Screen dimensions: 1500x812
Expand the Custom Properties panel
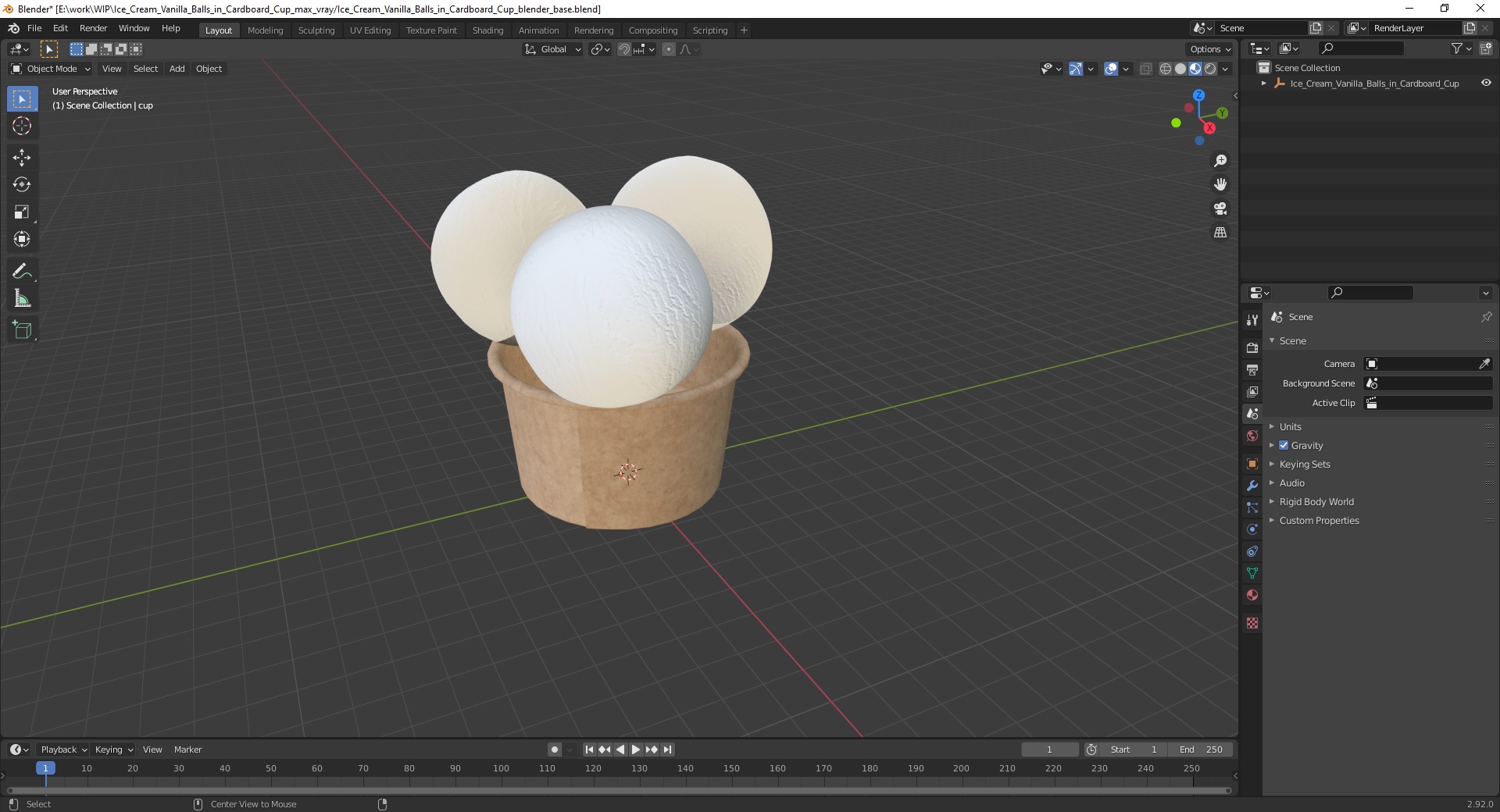[1319, 520]
